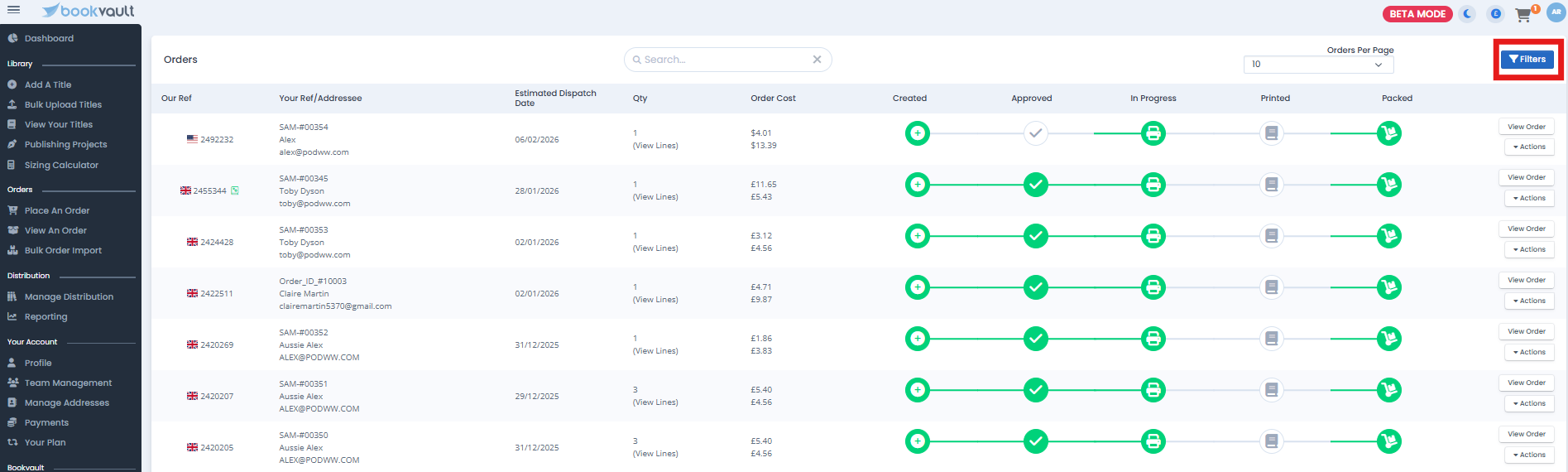Click the Approved checkmark for order 2492232

click(x=1035, y=133)
